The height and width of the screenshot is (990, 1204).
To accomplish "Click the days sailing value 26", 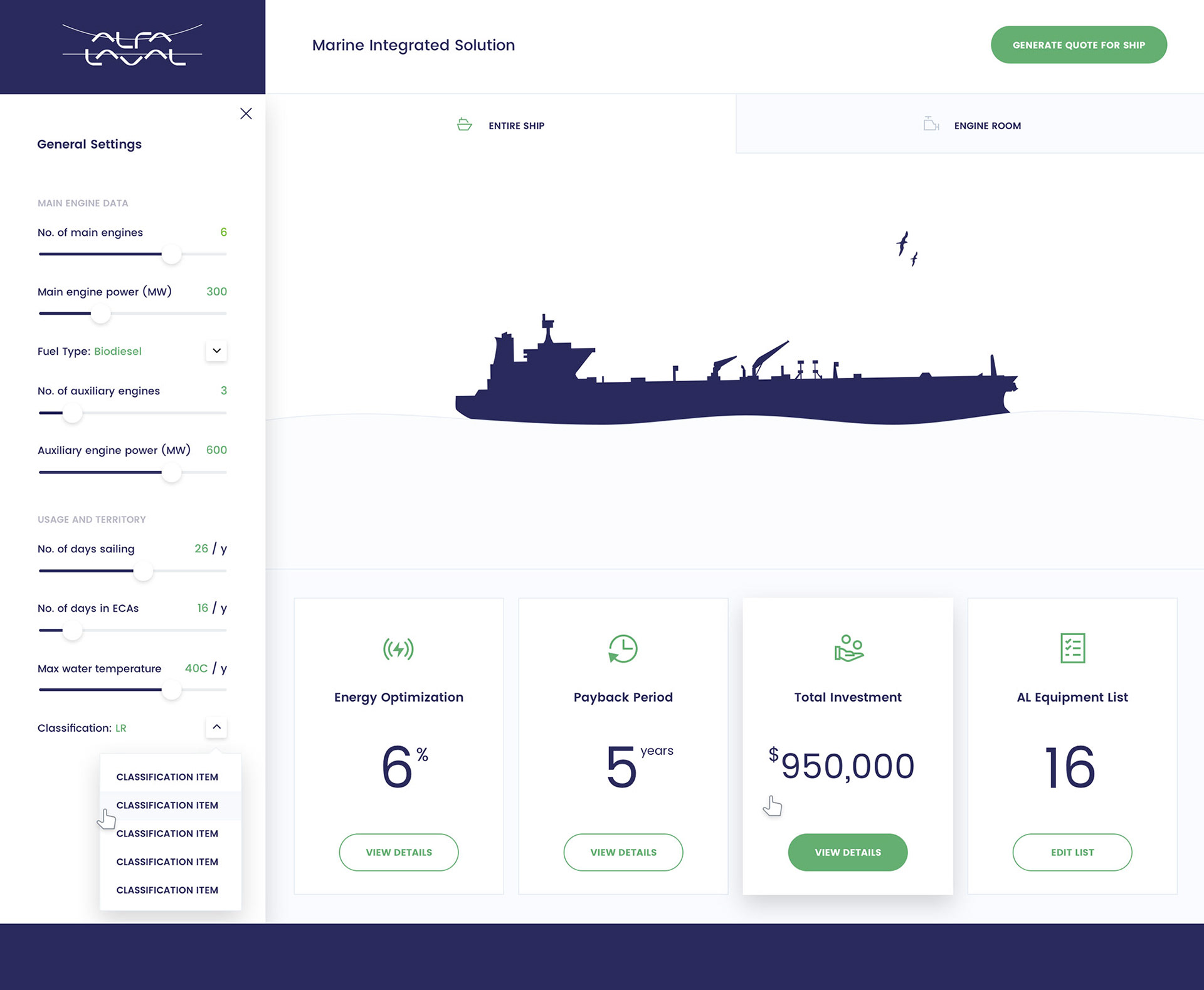I will [201, 549].
